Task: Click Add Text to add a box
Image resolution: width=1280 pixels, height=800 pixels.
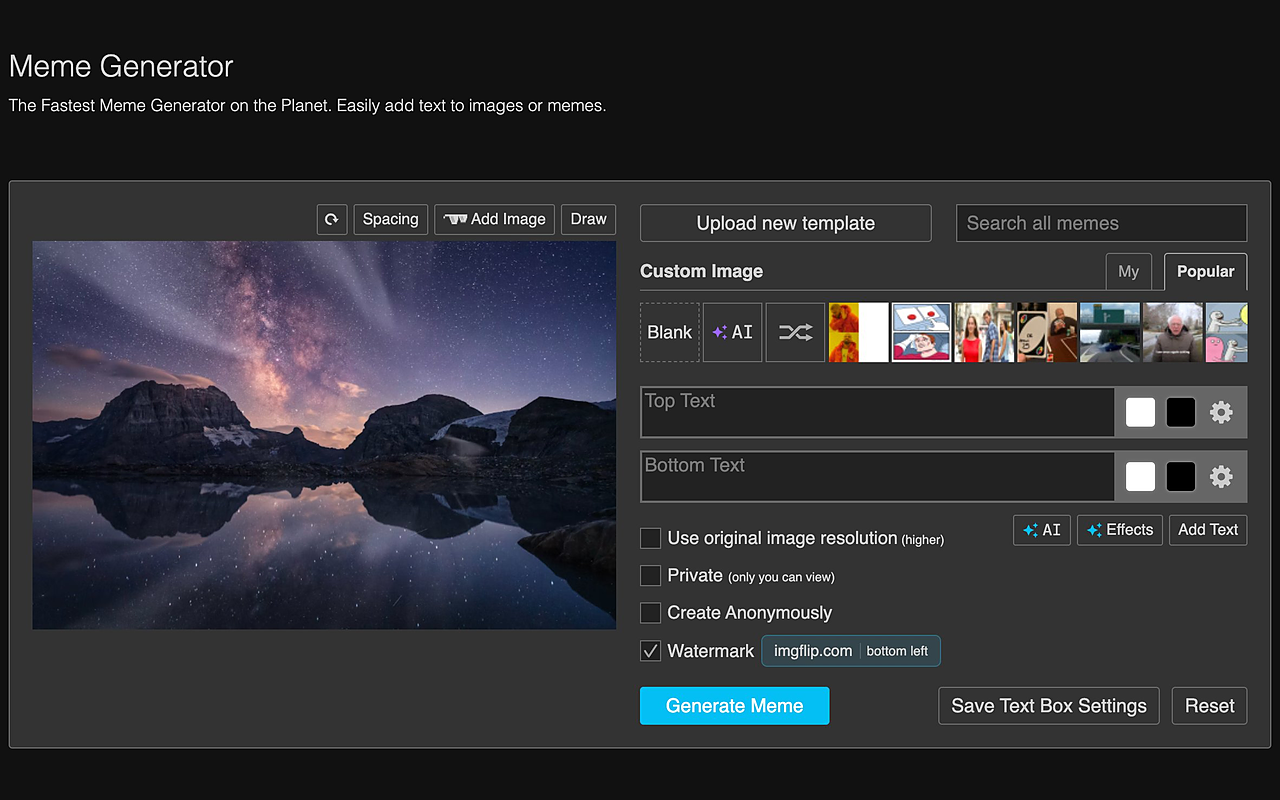Action: 1208,530
